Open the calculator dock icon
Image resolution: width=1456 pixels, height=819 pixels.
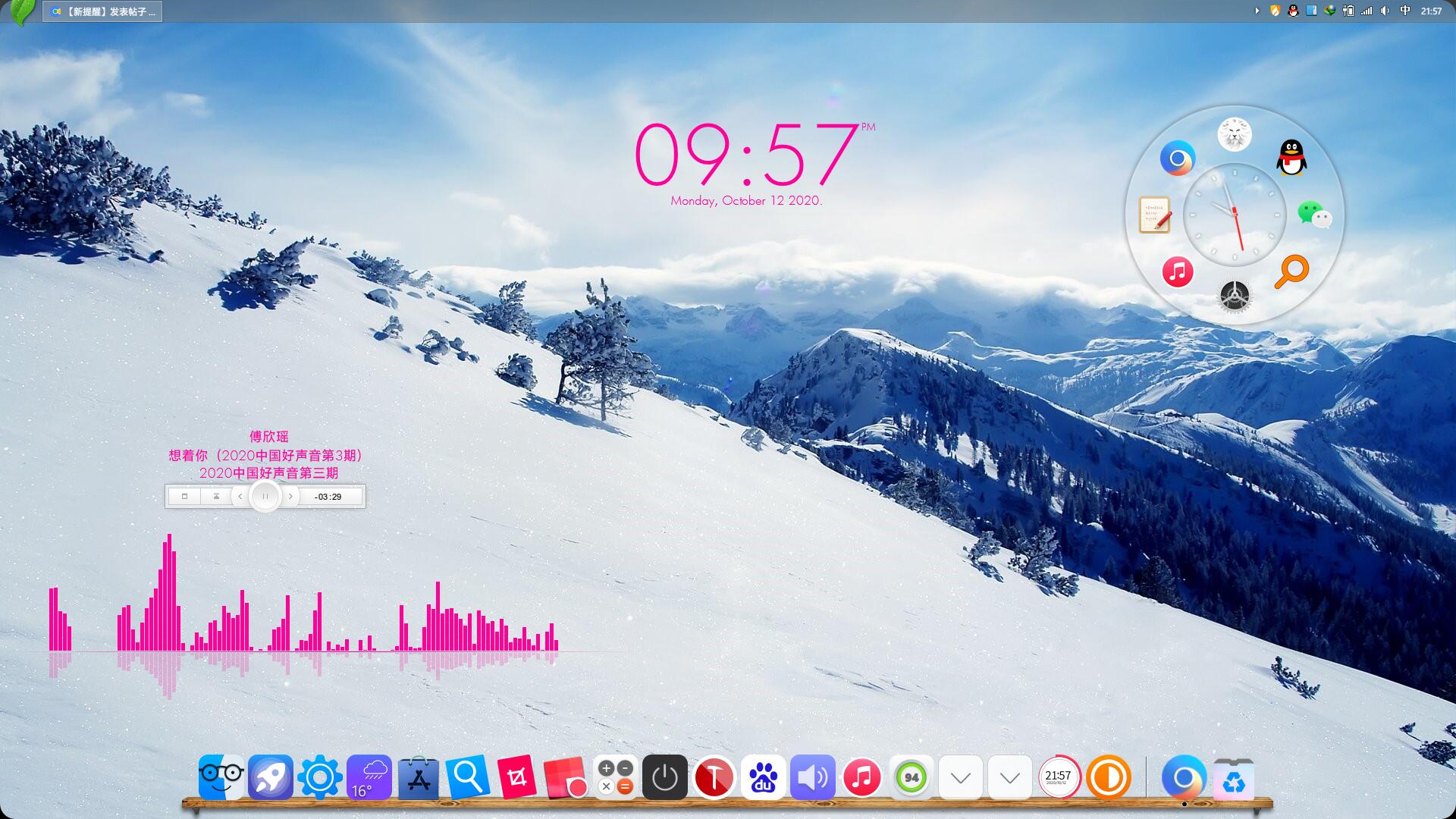(615, 777)
